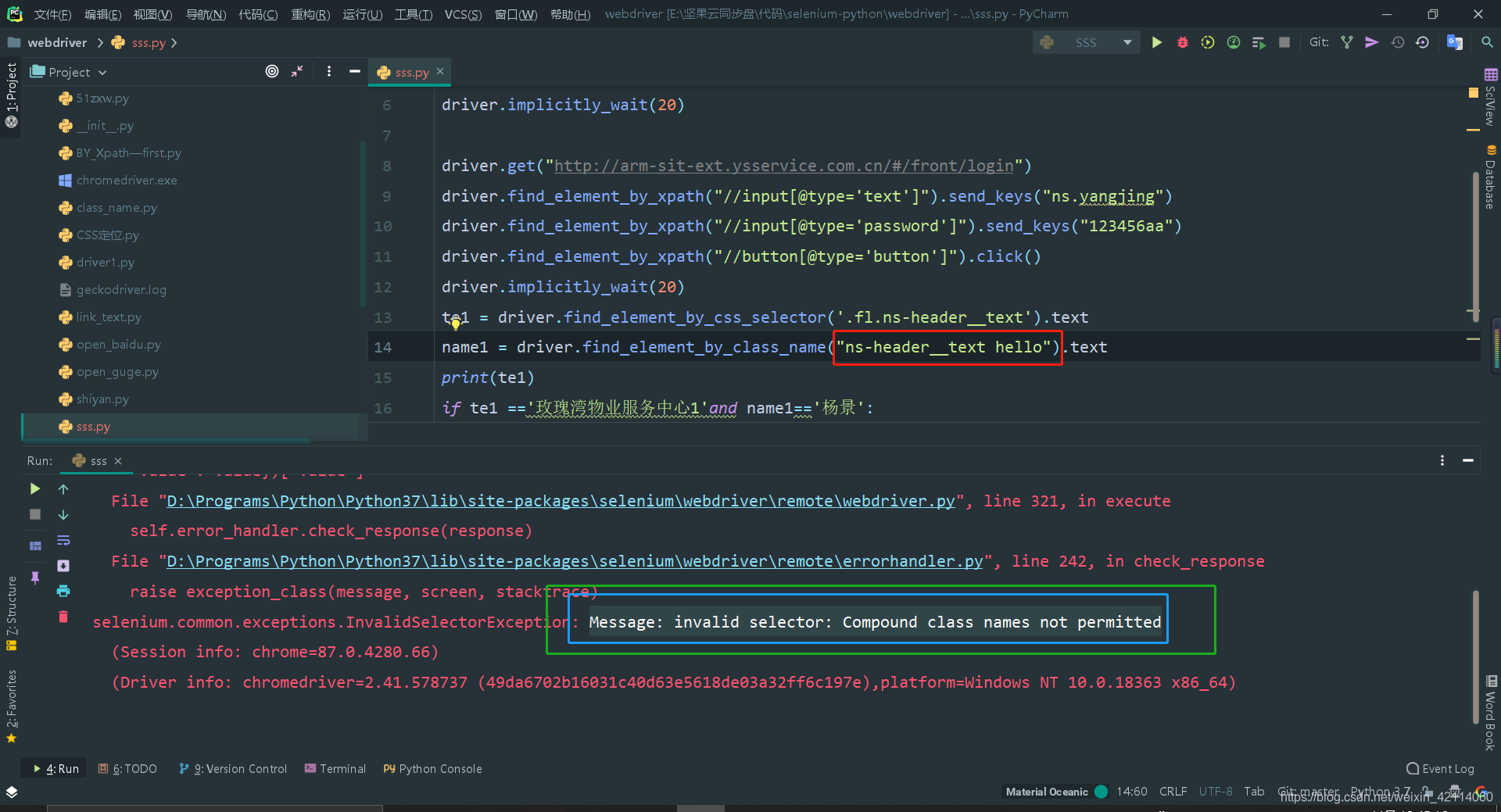The width and height of the screenshot is (1501, 812).
Task: Open Run panel options menu
Action: tap(1442, 460)
